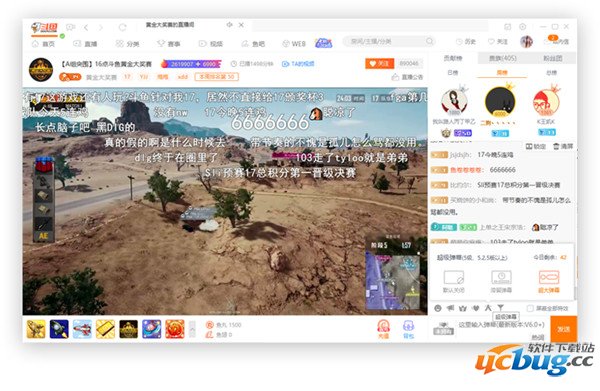The image size is (600, 391).
Task: Click the colorful promo badge next to WEB
Action: click(x=323, y=43)
